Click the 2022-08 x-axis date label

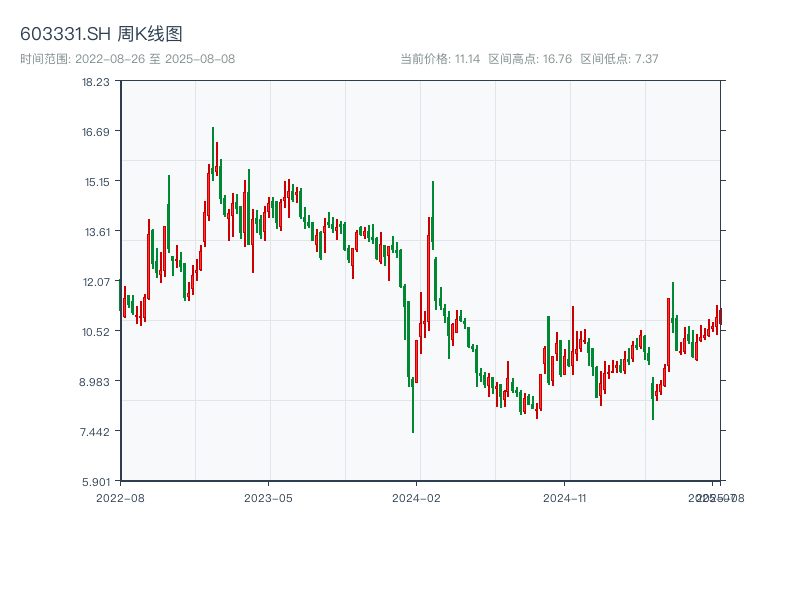pyautogui.click(x=120, y=497)
